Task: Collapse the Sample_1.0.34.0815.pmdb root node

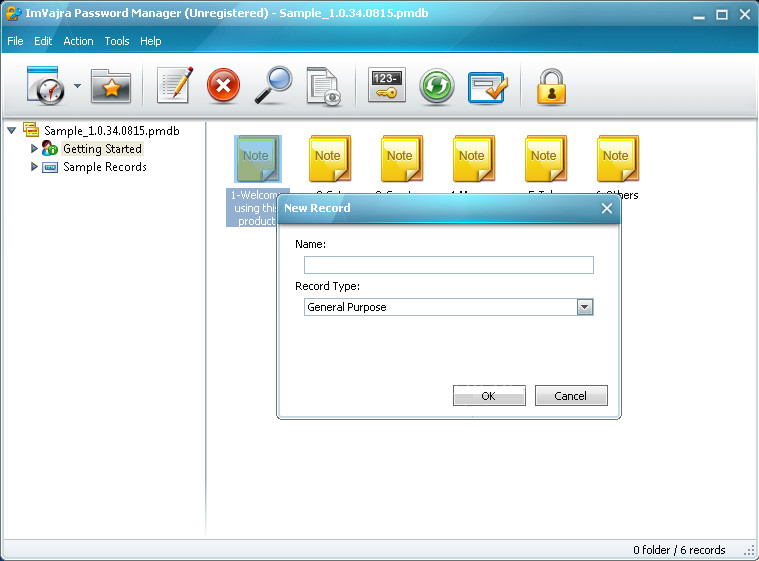Action: tap(12, 130)
